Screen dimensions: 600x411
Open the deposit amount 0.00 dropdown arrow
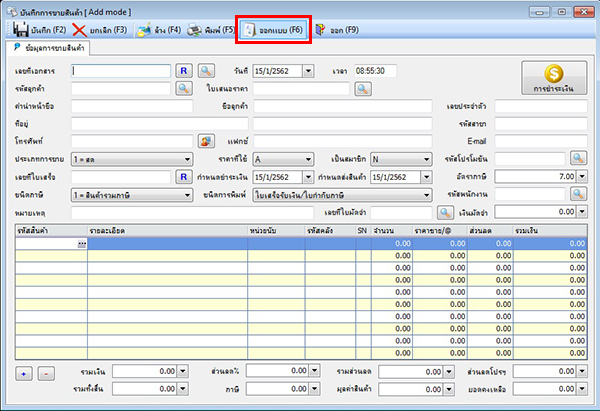coord(582,212)
